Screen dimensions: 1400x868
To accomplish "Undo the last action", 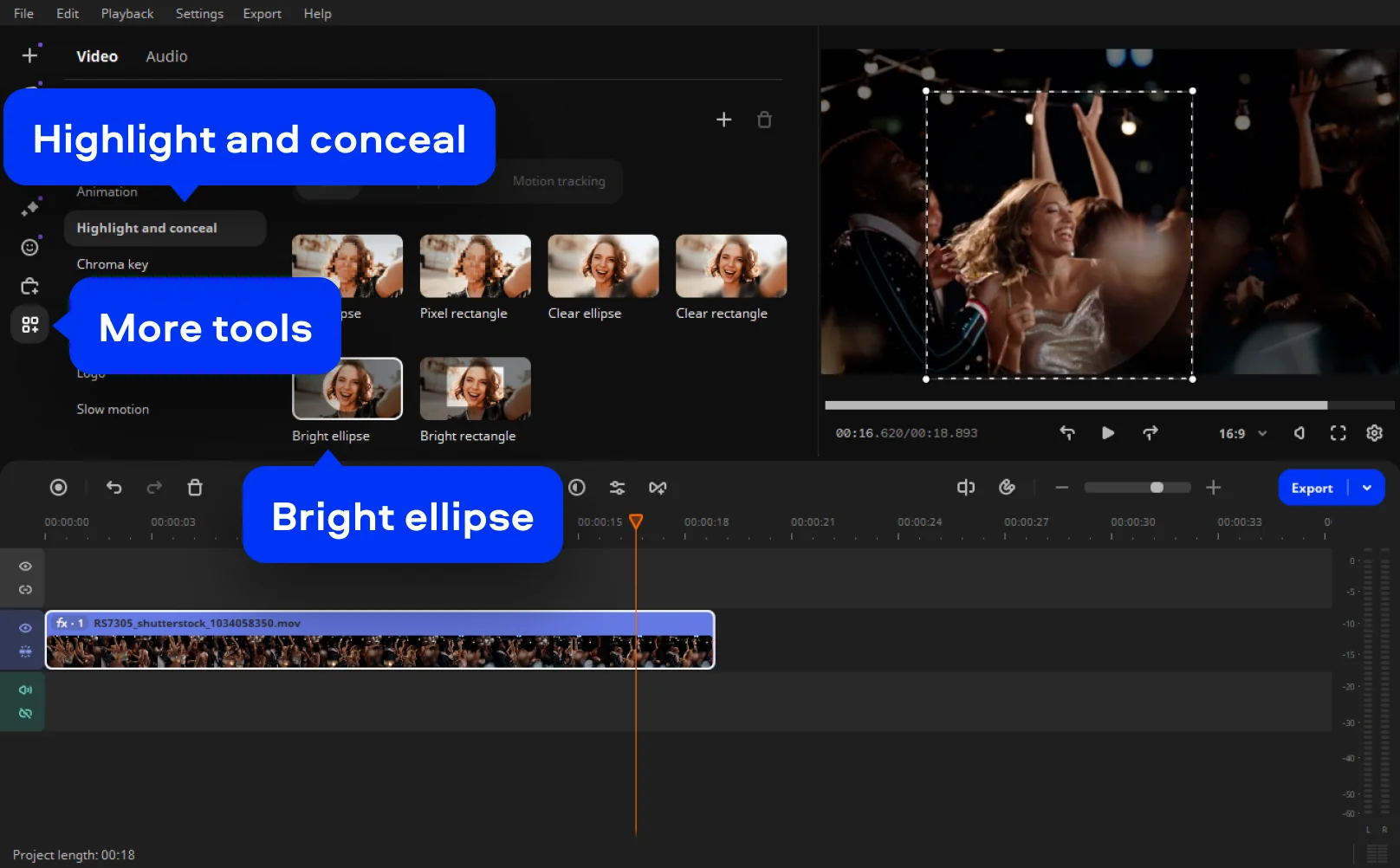I will (x=113, y=488).
